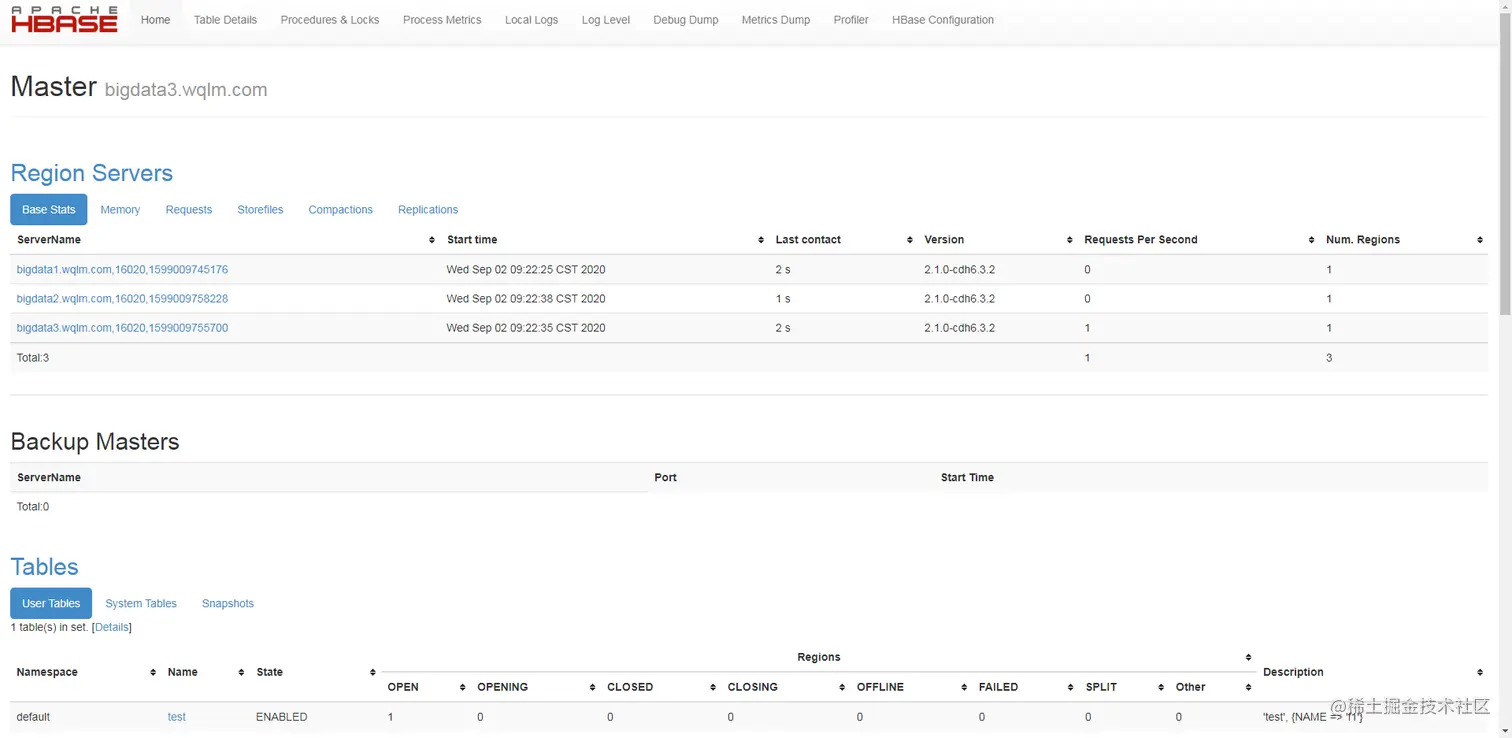Switch to the Storefiles tab
This screenshot has height=738, width=1512.
pos(260,210)
